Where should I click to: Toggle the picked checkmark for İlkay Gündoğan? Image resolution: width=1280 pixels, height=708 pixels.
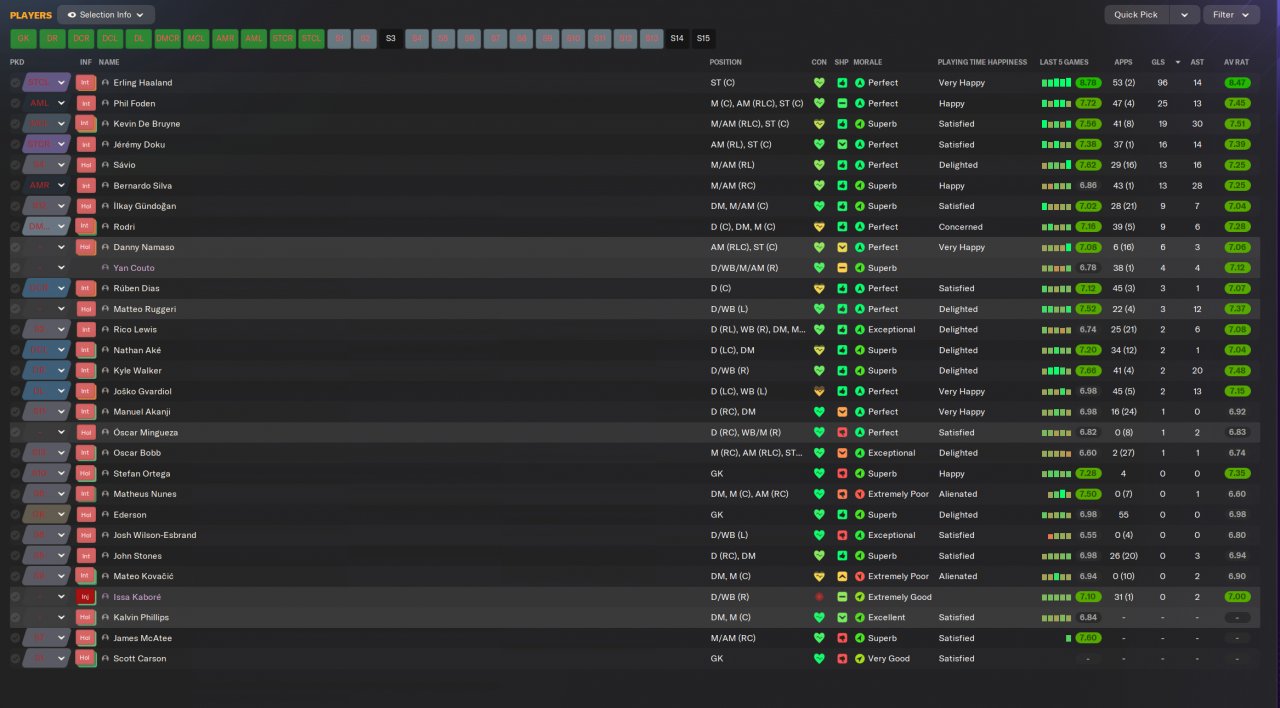point(15,206)
